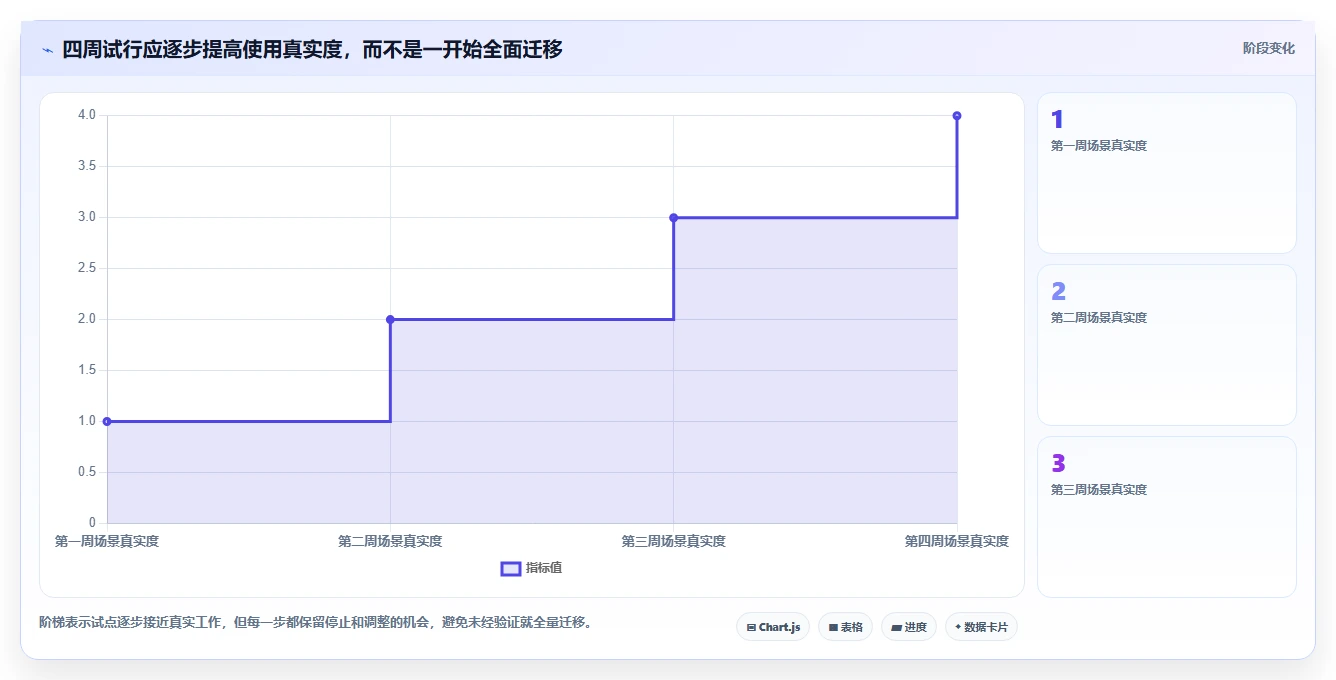
Task: Click the x-axis label 第四周场景真实度
Action: (957, 541)
